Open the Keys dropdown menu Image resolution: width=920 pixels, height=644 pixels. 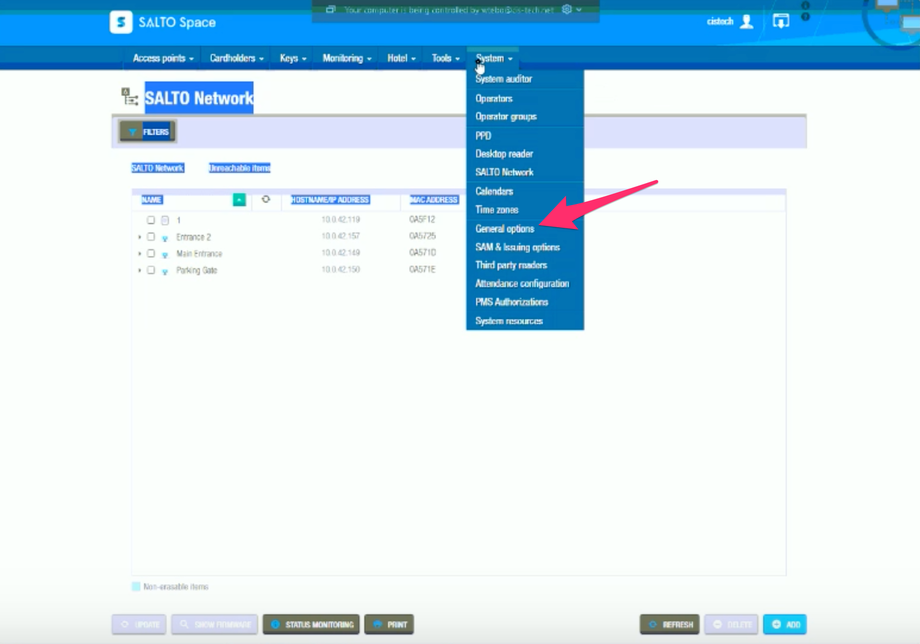click(293, 58)
